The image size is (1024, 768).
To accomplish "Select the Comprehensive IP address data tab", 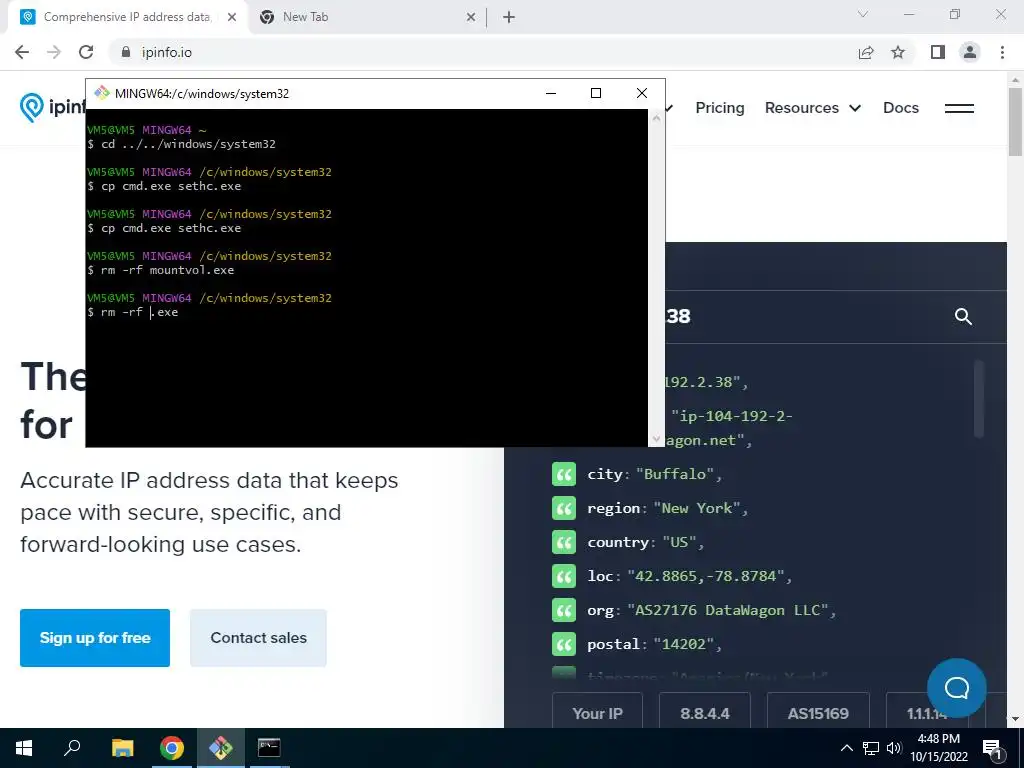I will 127,17.
